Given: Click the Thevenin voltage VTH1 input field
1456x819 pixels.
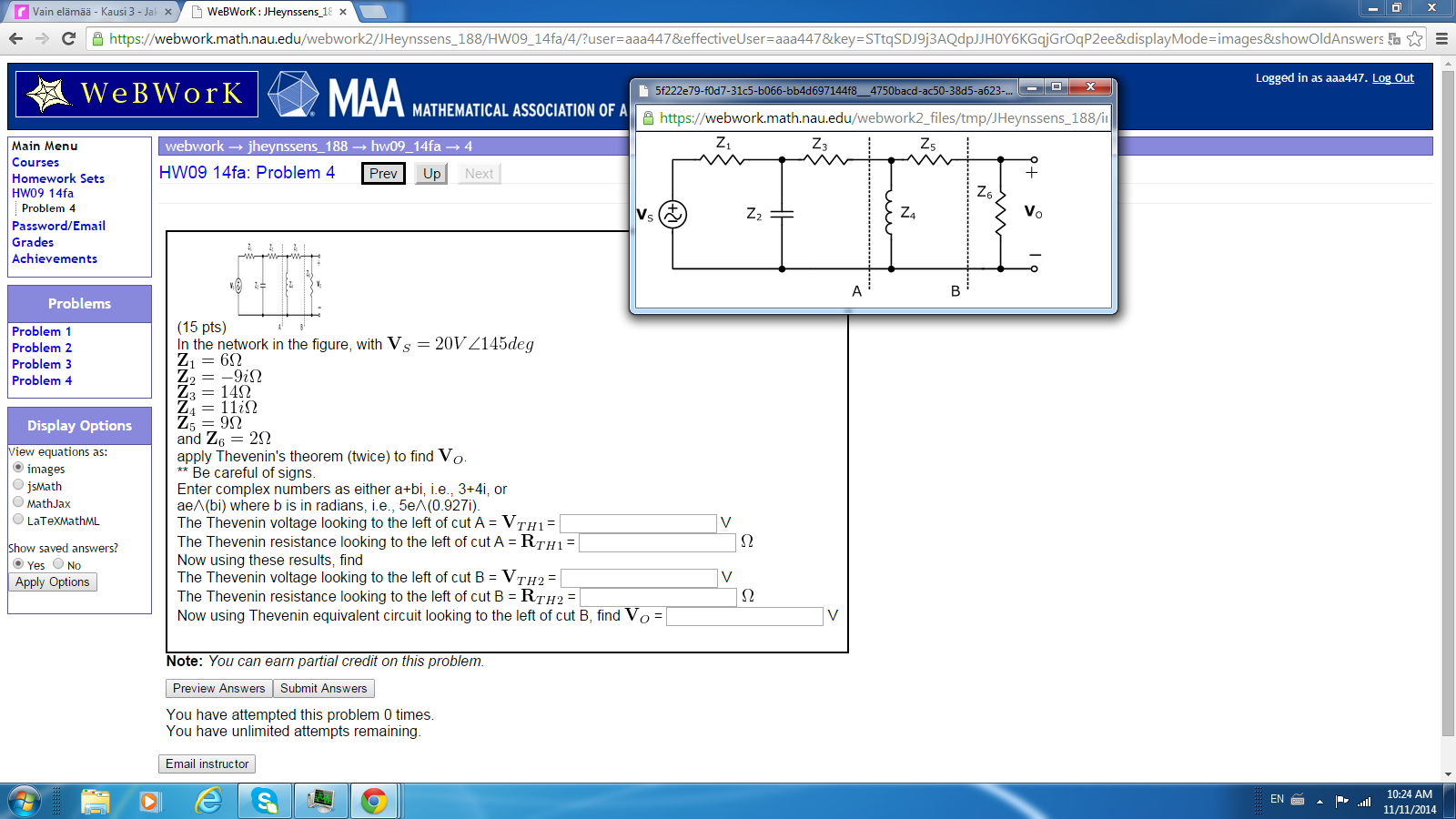Looking at the screenshot, I should pyautogui.click(x=637, y=523).
